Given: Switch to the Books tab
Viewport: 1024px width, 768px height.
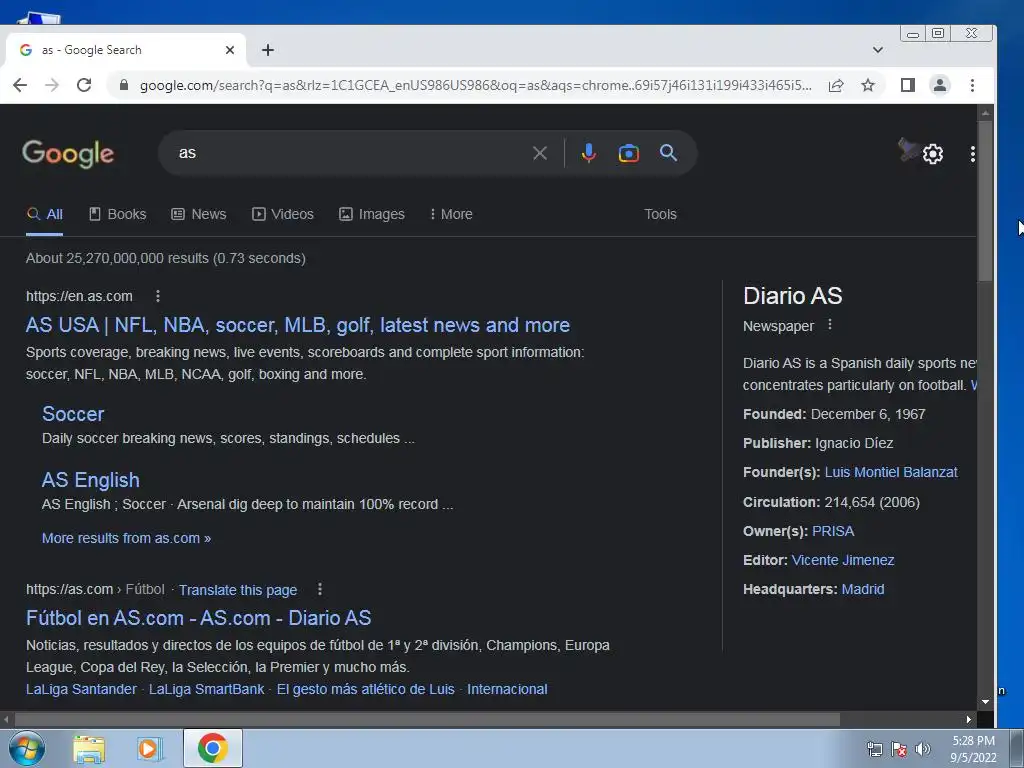Looking at the screenshot, I should pyautogui.click(x=118, y=214).
